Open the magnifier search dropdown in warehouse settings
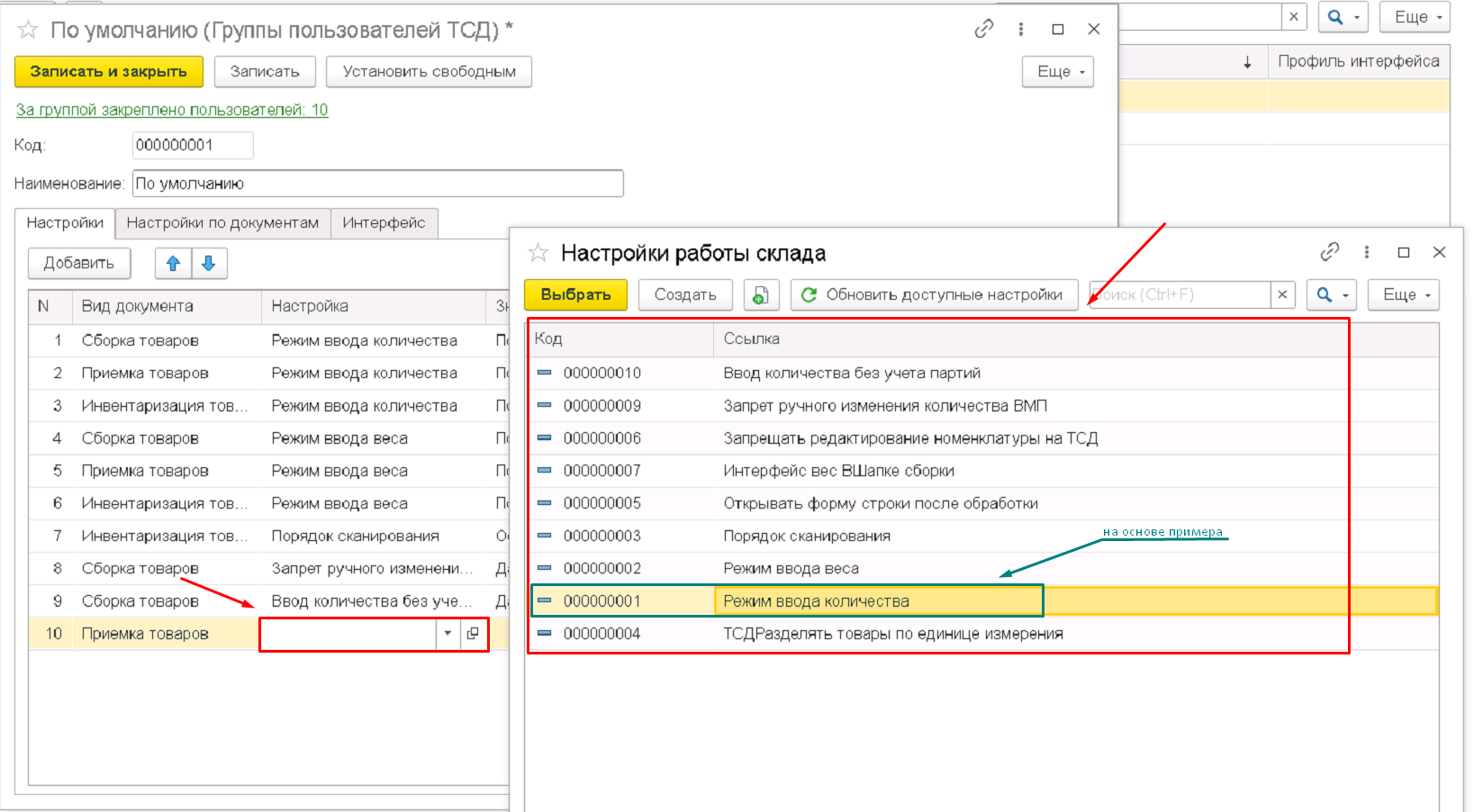Viewport: 1474px width, 812px height. [1332, 294]
